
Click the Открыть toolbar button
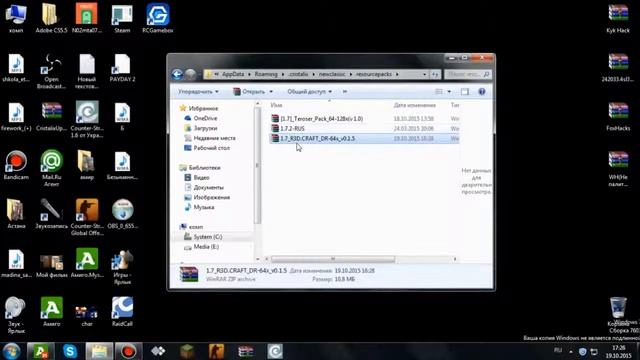tap(249, 91)
